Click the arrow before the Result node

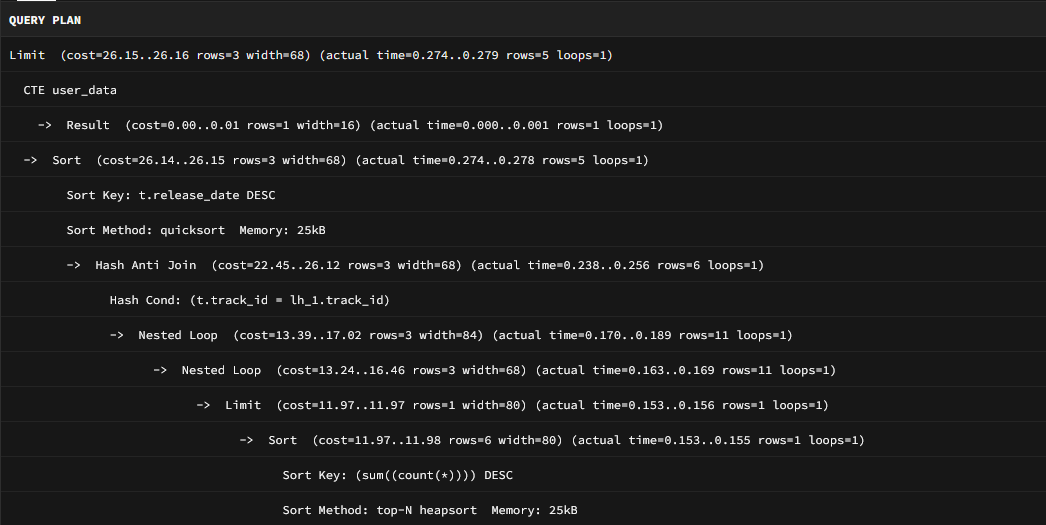click(44, 125)
